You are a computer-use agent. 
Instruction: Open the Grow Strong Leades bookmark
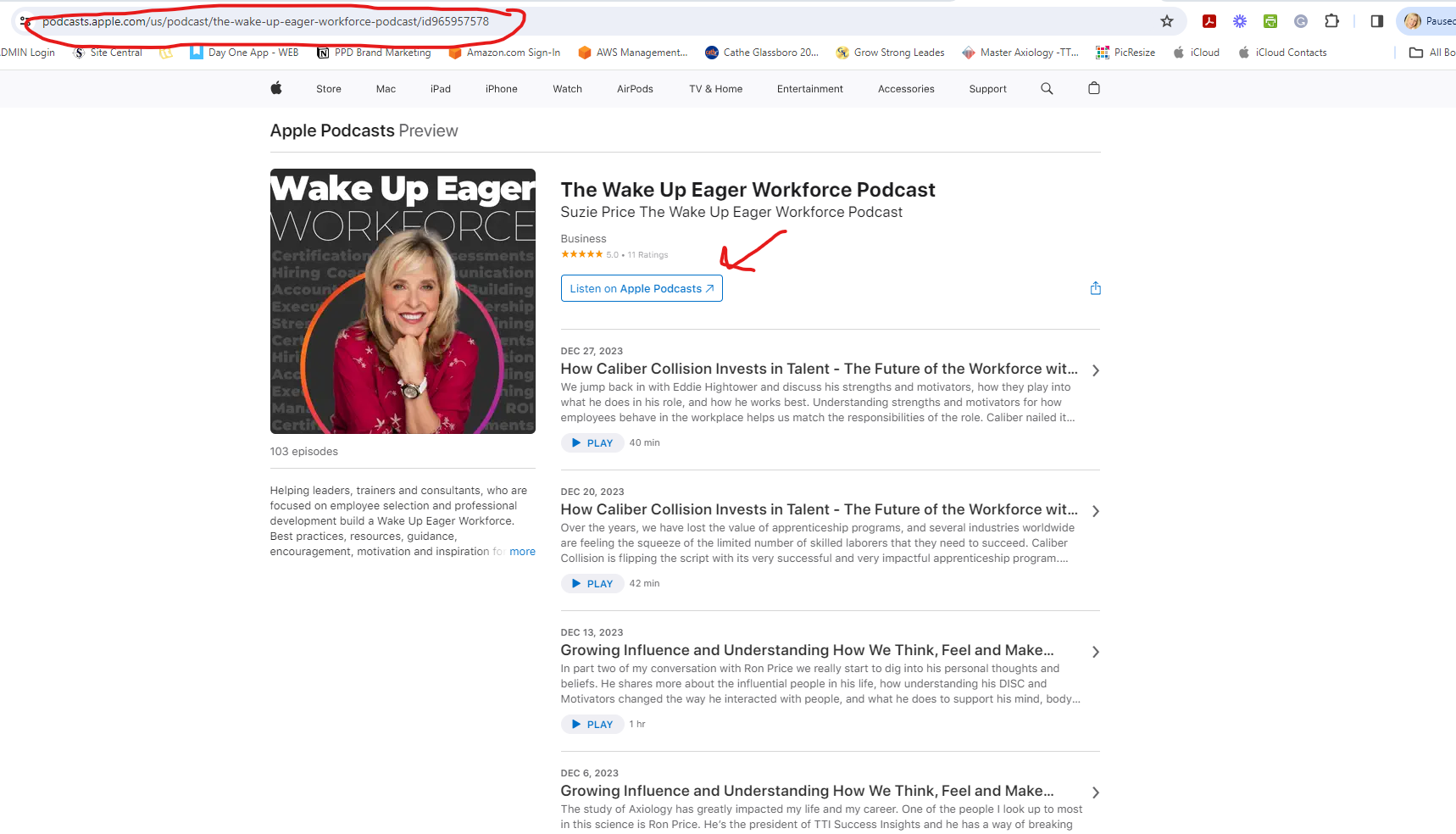pos(890,53)
